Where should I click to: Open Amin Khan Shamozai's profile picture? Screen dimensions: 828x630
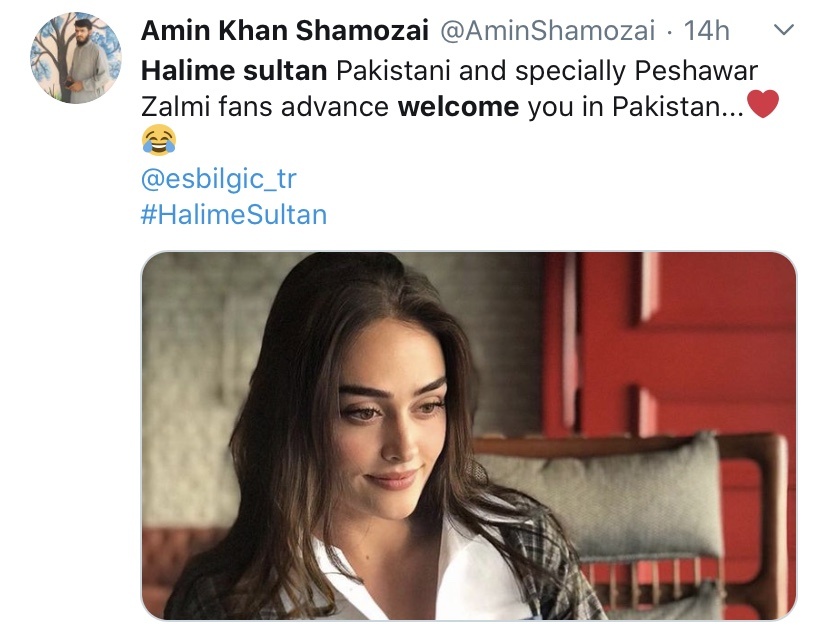[x=76, y=58]
